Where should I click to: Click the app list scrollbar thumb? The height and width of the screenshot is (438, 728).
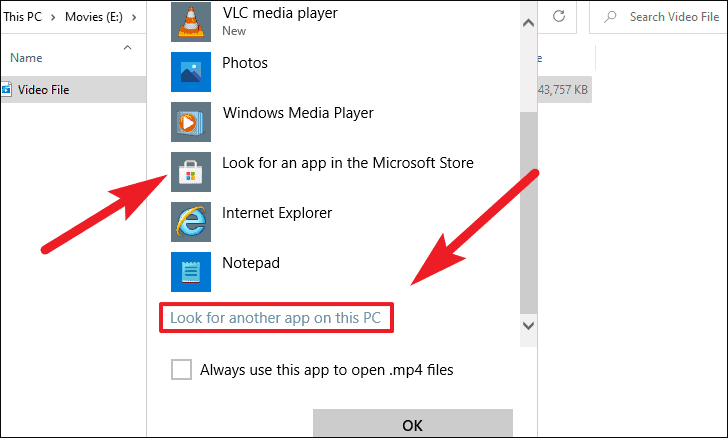click(528, 213)
